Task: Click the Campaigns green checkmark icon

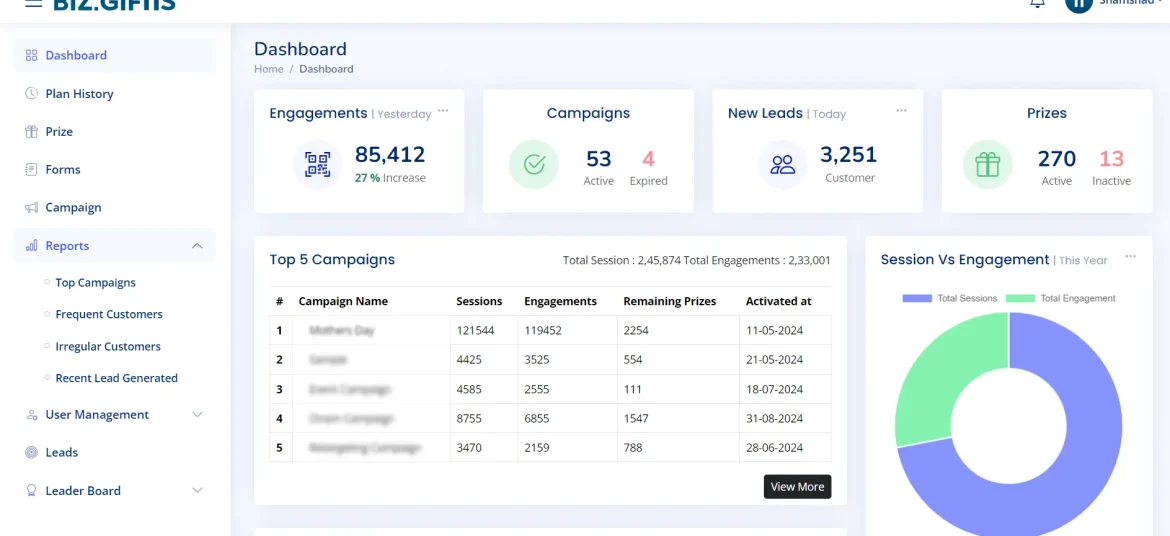Action: [x=534, y=164]
